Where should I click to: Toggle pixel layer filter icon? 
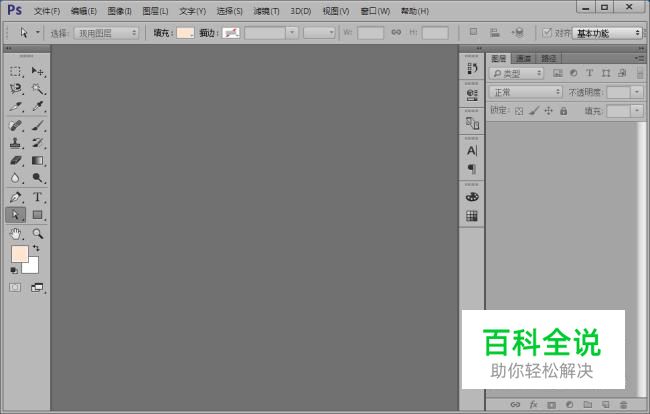[558, 73]
